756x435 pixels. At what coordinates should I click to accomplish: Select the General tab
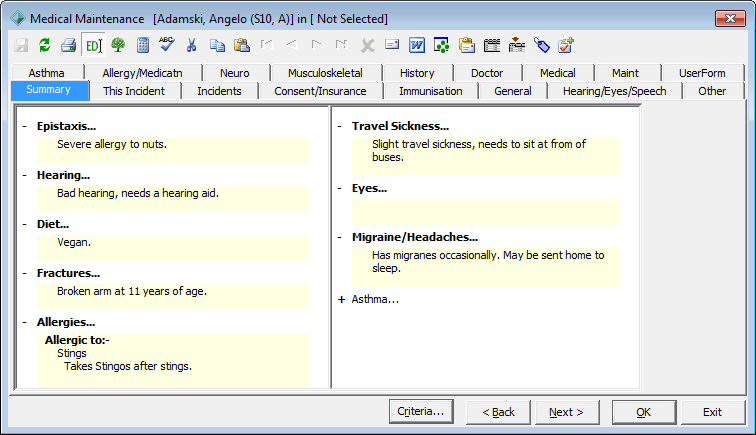[513, 91]
